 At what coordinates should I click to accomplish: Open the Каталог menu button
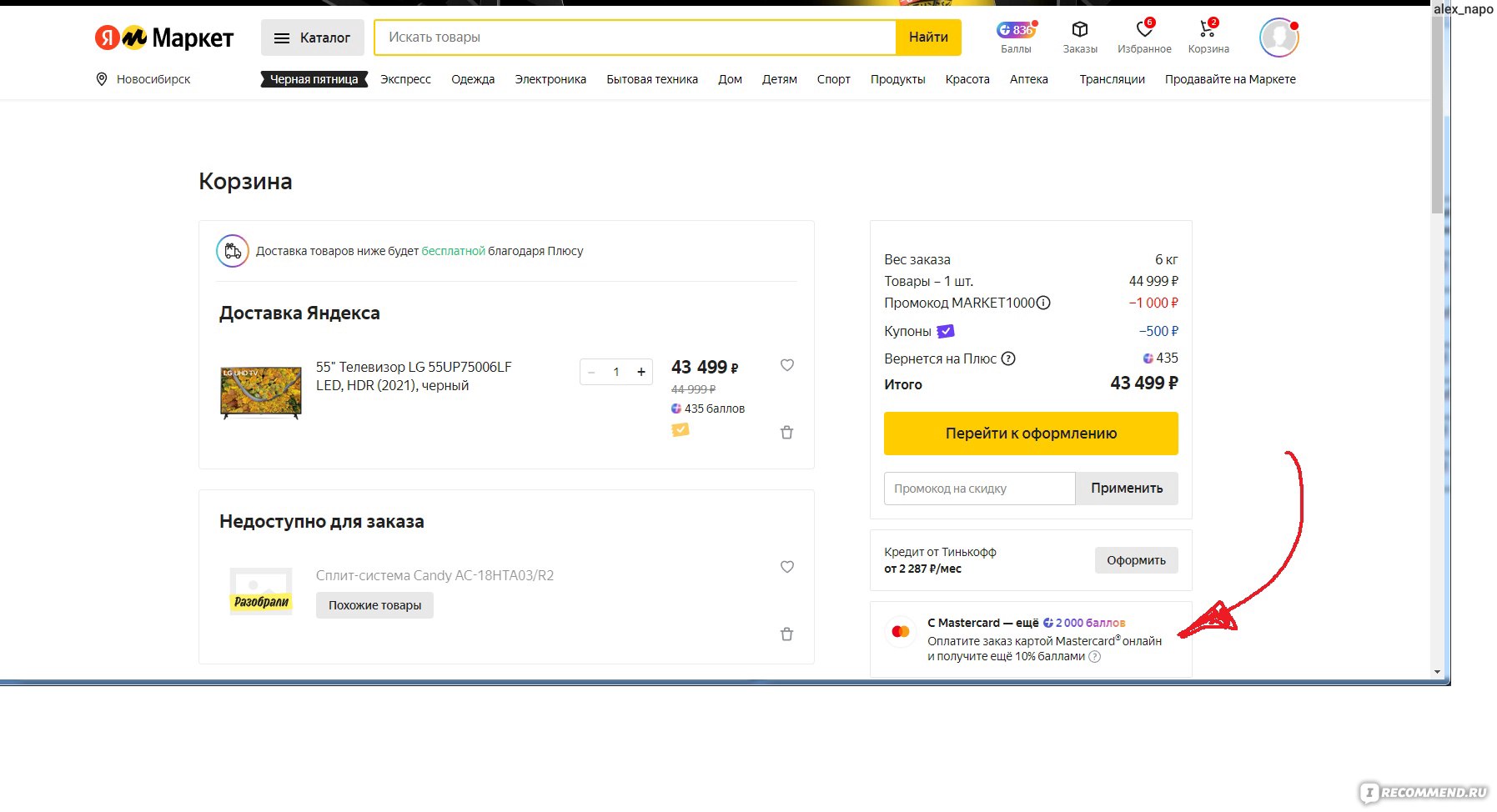(313, 38)
